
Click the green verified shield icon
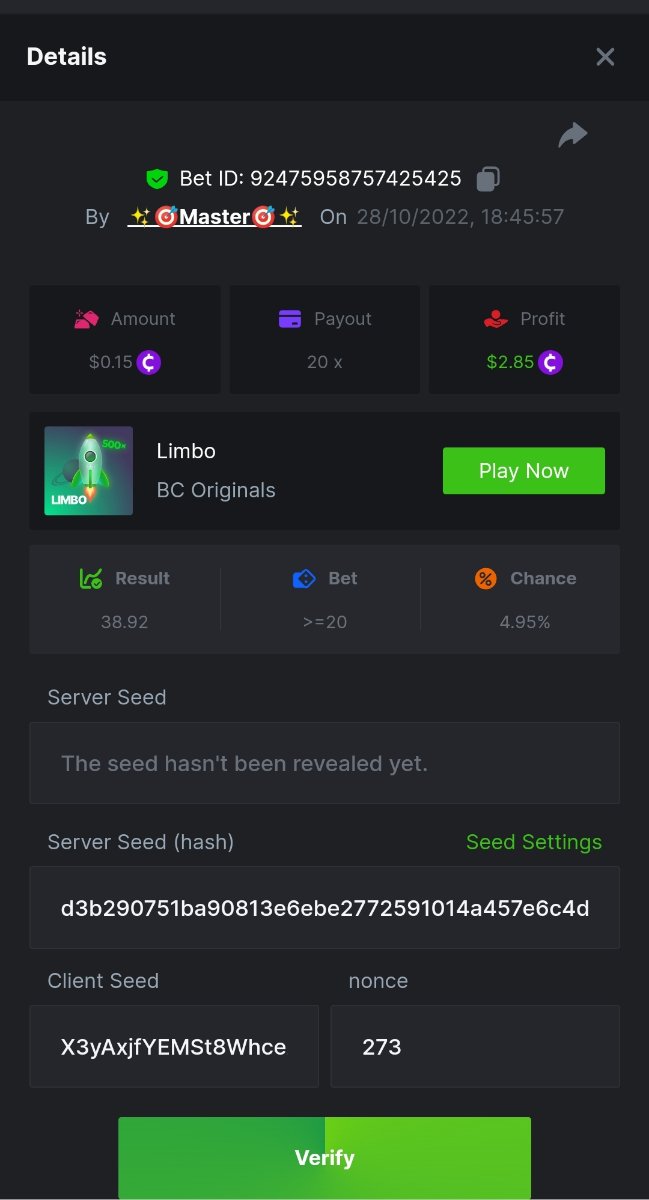click(156, 179)
